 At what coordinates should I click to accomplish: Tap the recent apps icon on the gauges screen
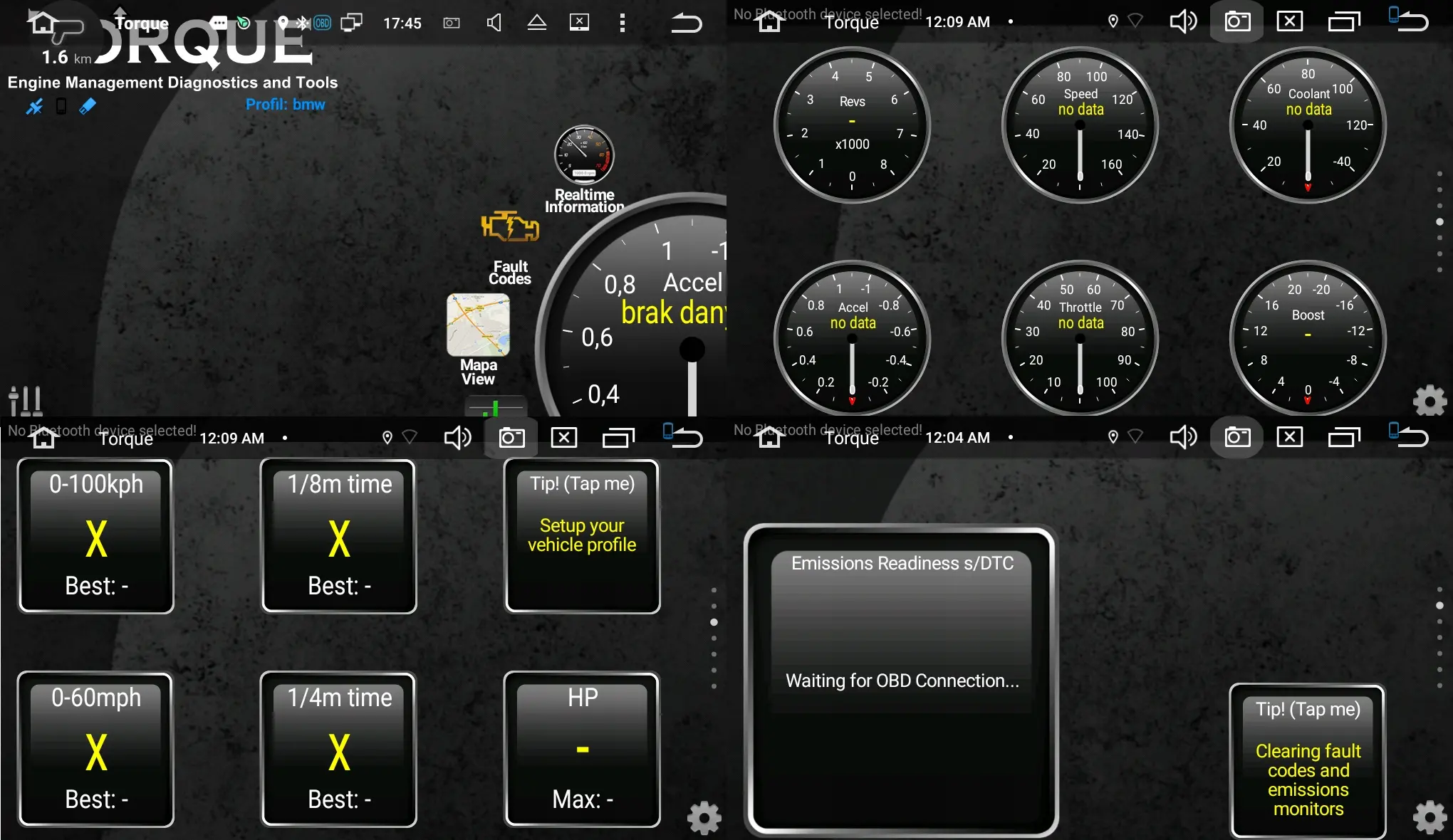click(x=1344, y=21)
